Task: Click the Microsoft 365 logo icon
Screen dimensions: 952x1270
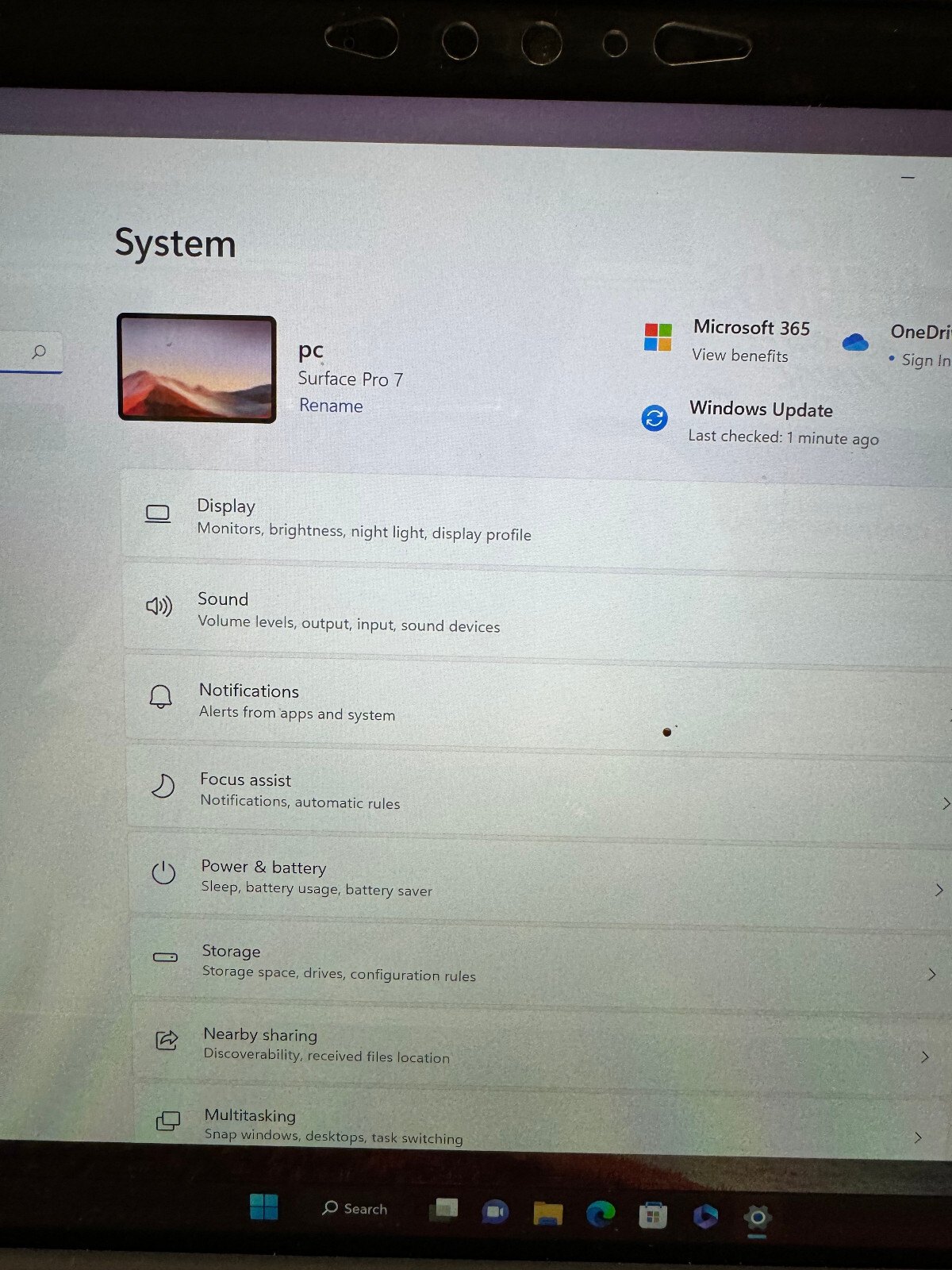Action: click(658, 337)
